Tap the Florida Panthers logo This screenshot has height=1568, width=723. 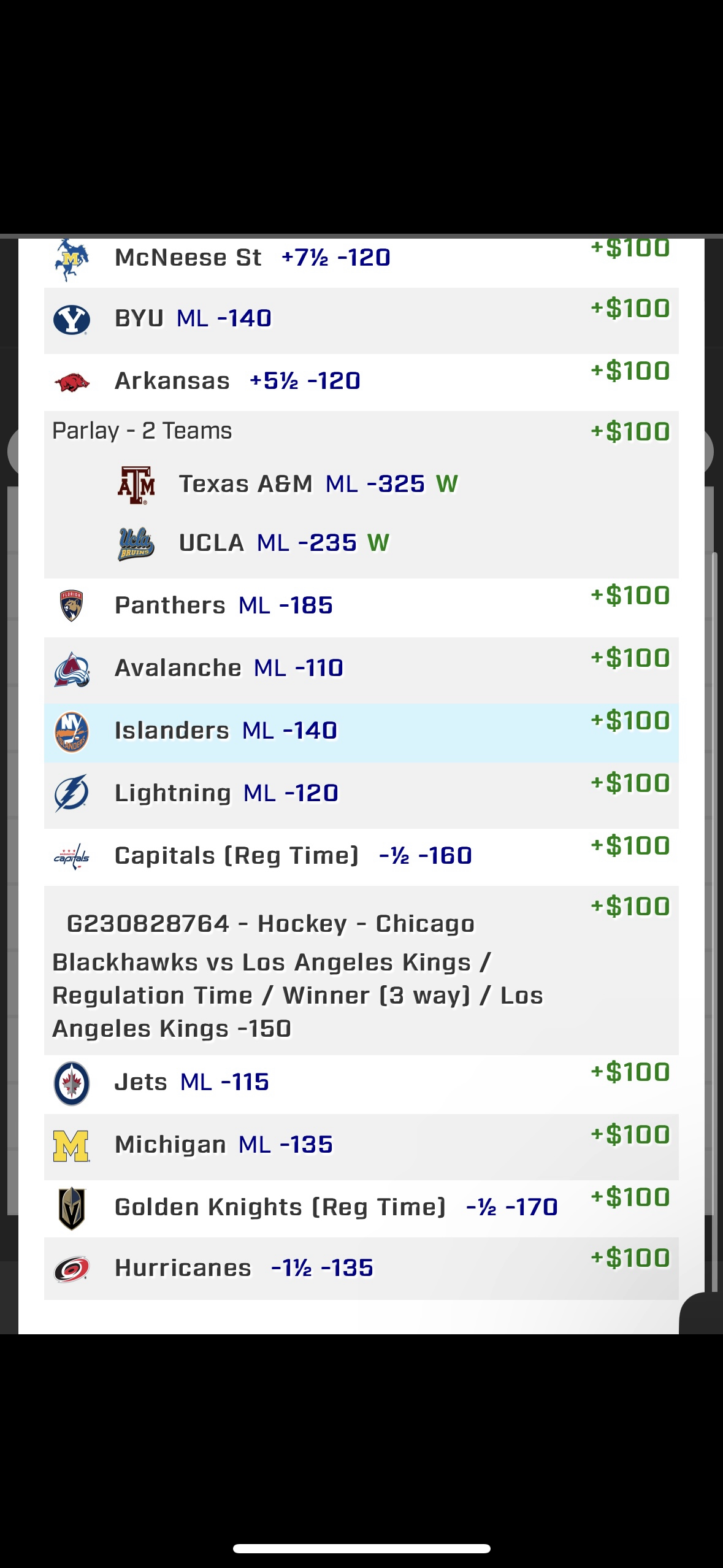[72, 606]
